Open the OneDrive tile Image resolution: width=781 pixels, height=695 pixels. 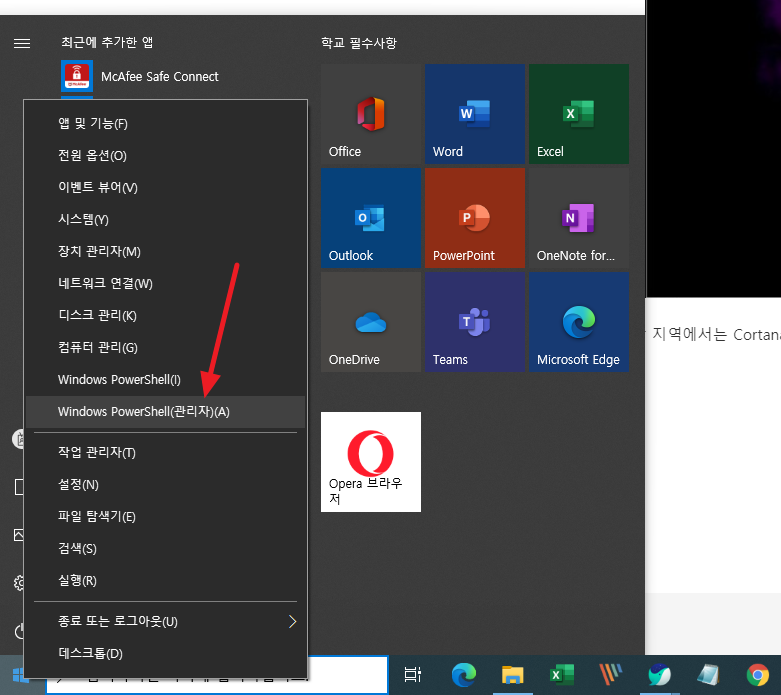tap(371, 322)
